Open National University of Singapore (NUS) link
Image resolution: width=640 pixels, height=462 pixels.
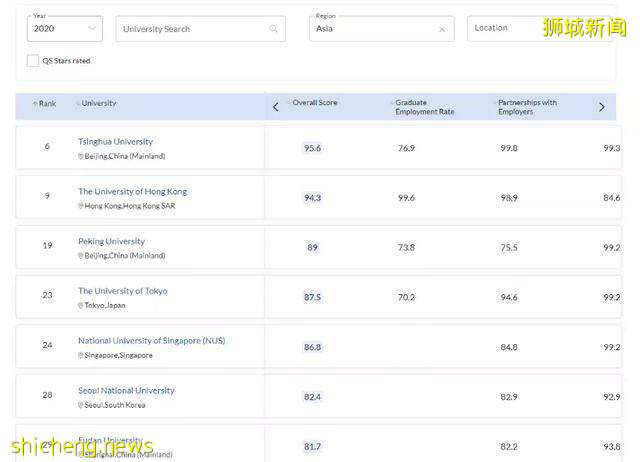pos(151,341)
